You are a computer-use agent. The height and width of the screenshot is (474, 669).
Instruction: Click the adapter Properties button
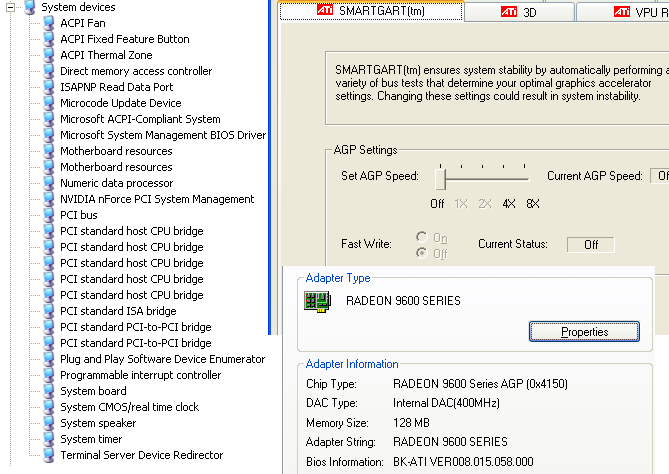[x=584, y=331]
